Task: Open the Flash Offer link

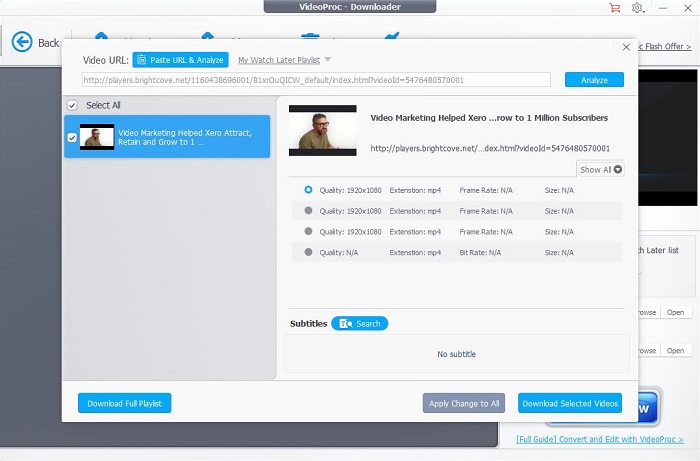Action: click(665, 46)
